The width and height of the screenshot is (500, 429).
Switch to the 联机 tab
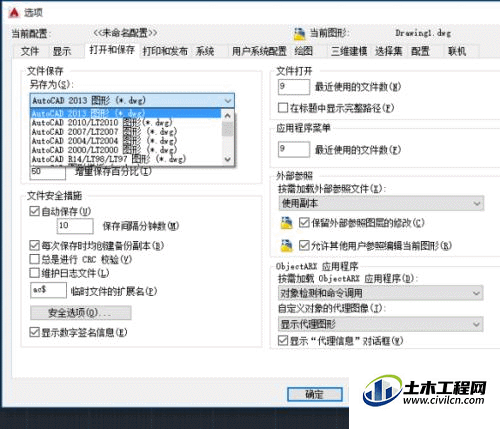[457, 51]
